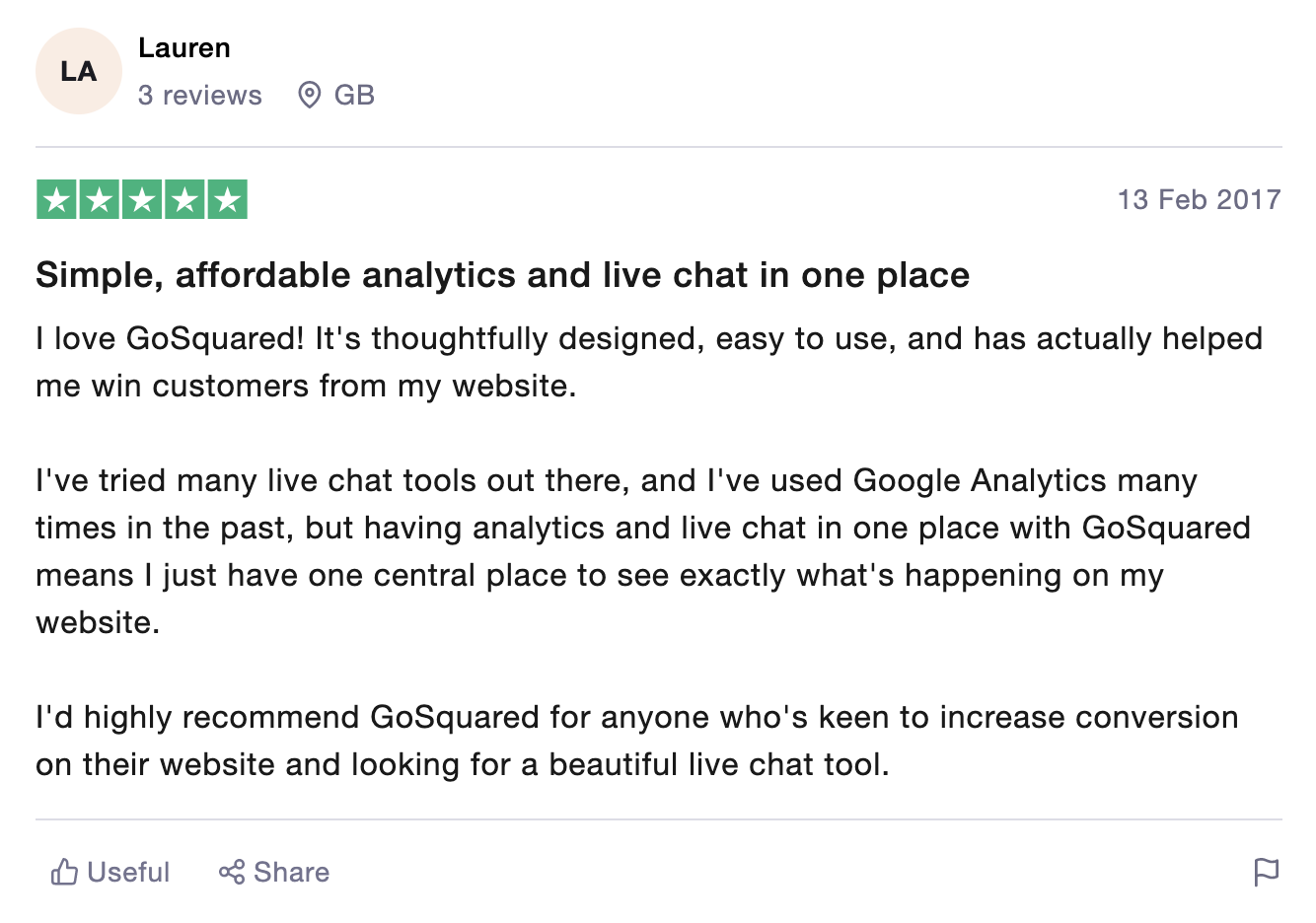1316x923 pixels.
Task: Click the fourth green rating star
Action: click(184, 199)
